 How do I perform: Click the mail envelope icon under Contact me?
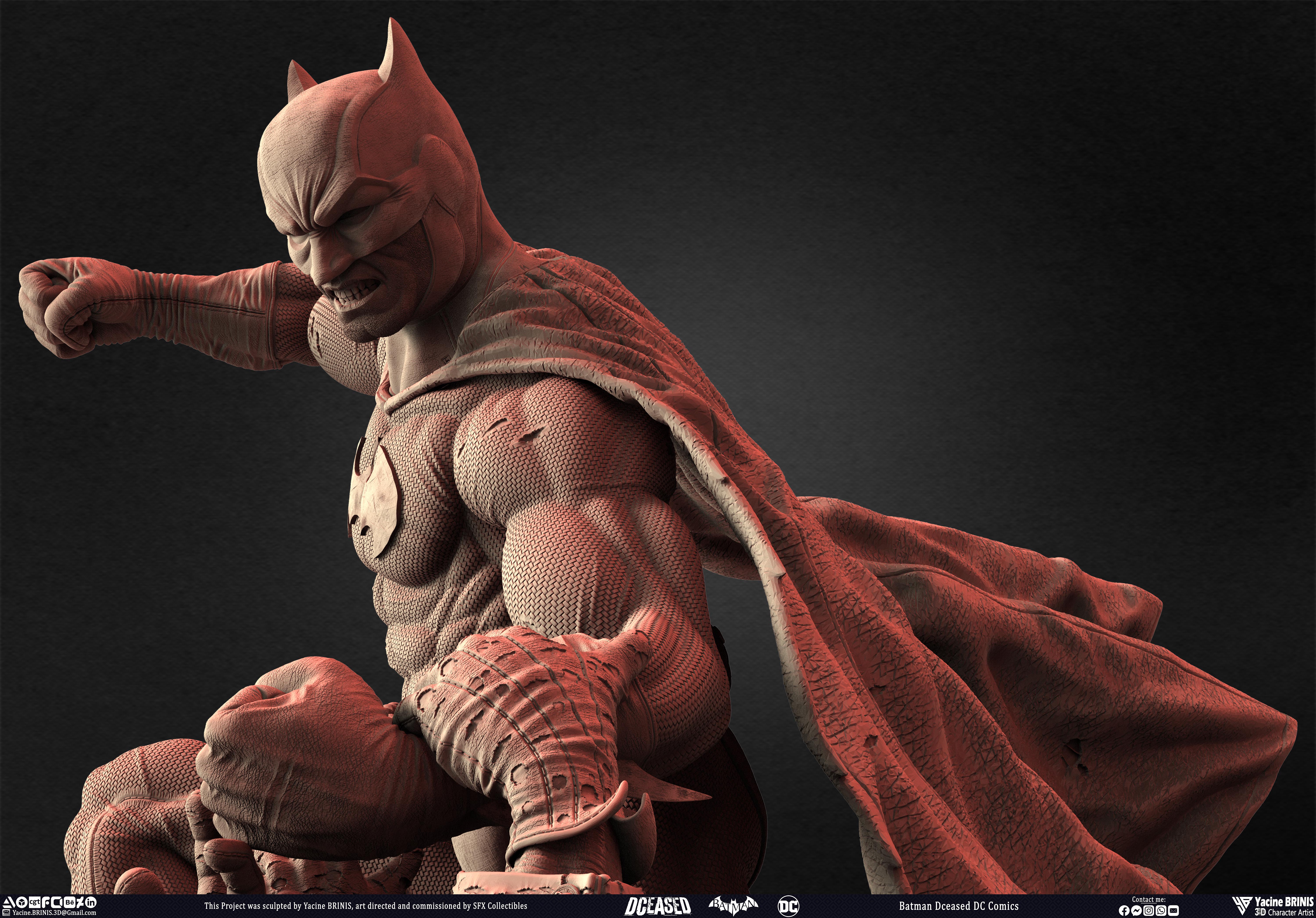pos(1173,911)
